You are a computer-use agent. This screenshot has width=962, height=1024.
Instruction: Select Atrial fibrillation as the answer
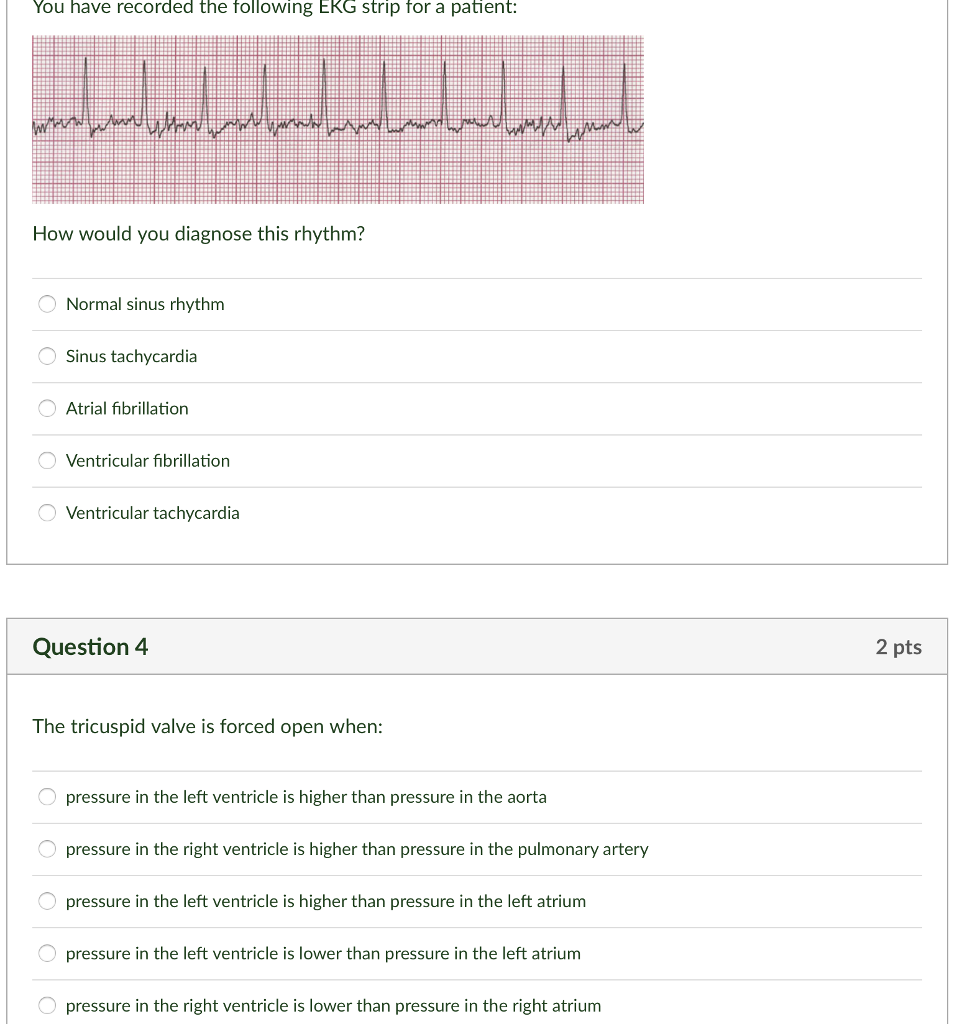[47, 408]
